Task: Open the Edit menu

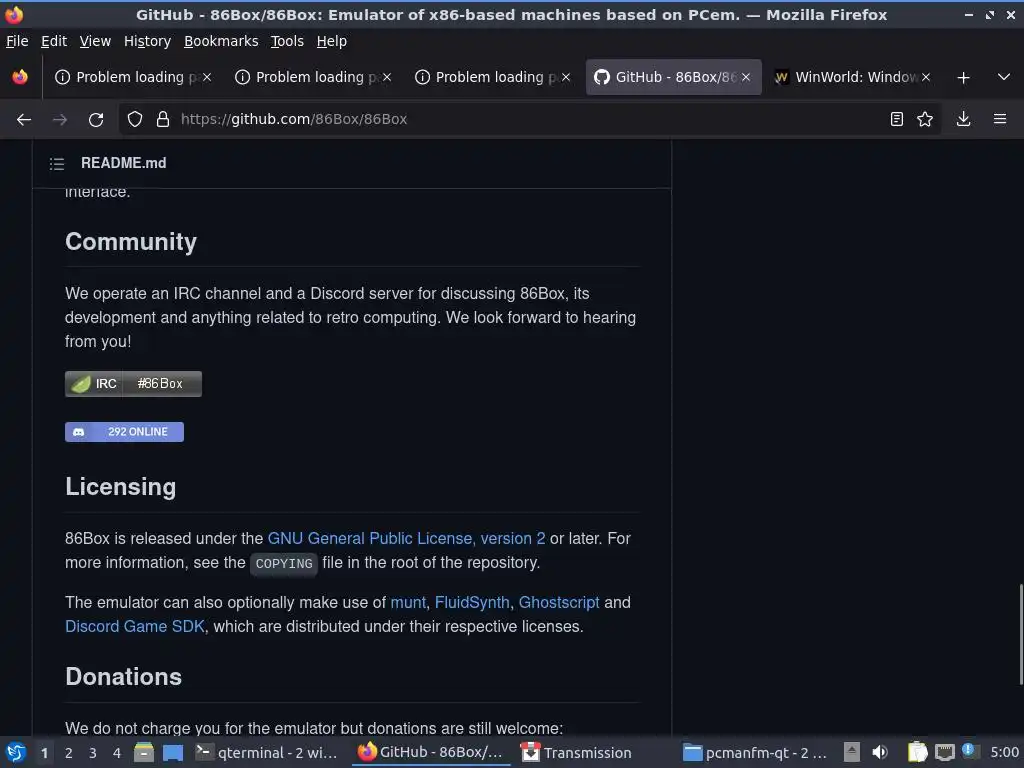Action: tap(54, 41)
